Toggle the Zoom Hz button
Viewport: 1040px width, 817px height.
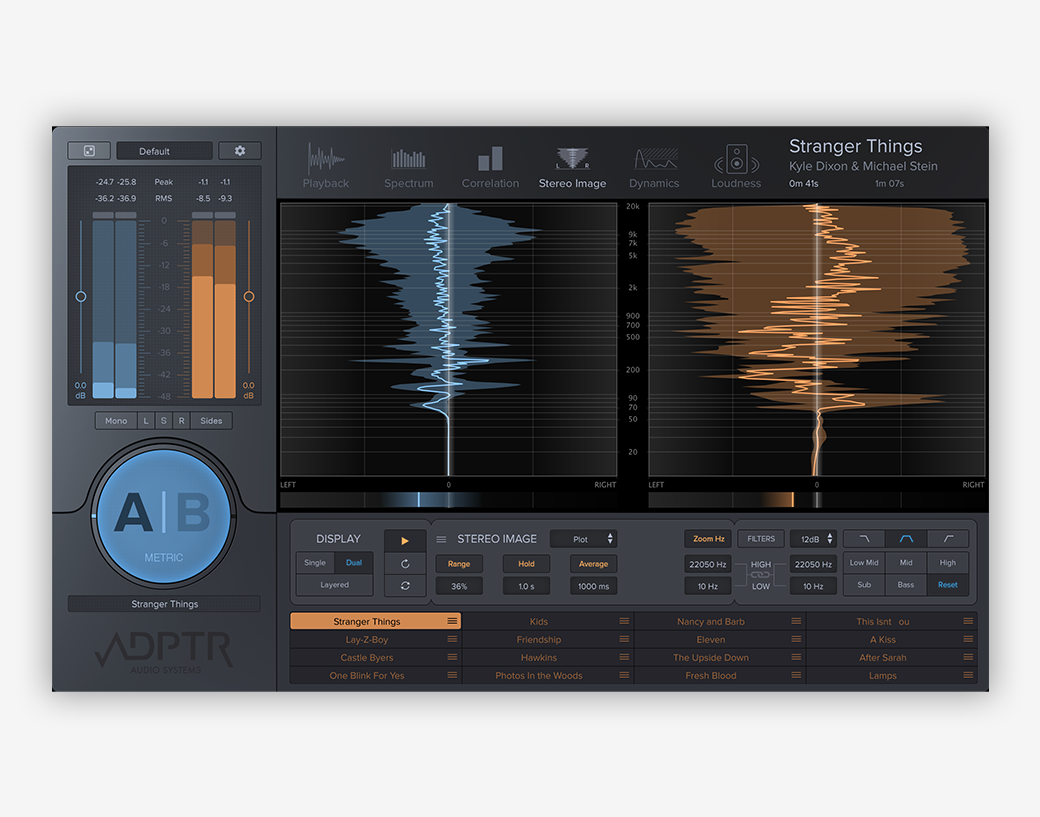pos(708,538)
